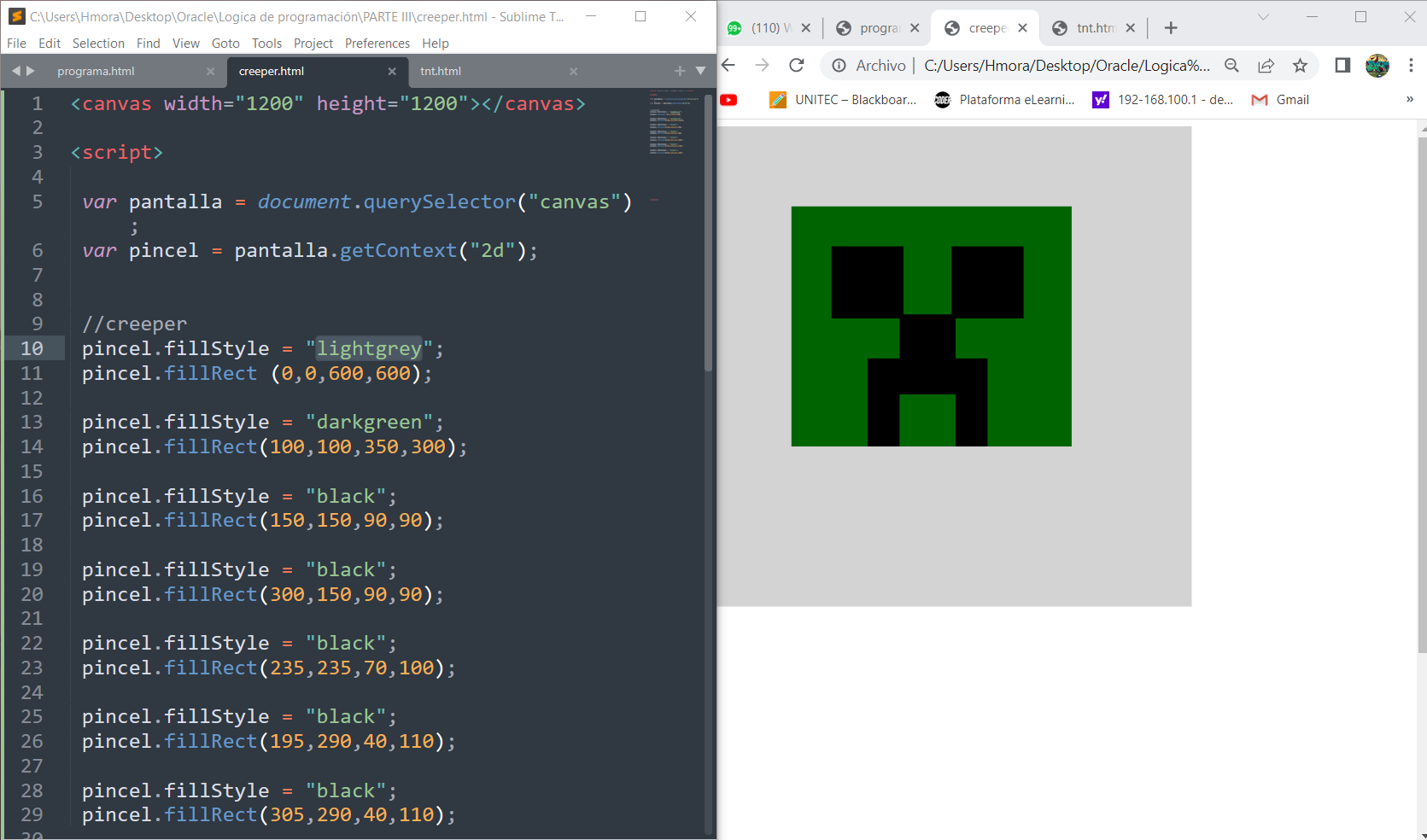This screenshot has height=840, width=1427.
Task: Expand the hidden bookmarks chevron
Action: [1410, 100]
